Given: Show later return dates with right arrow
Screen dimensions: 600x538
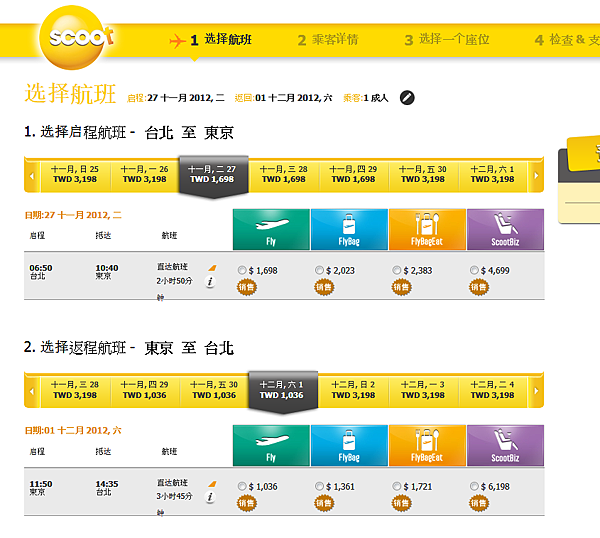Looking at the screenshot, I should tap(536, 391).
